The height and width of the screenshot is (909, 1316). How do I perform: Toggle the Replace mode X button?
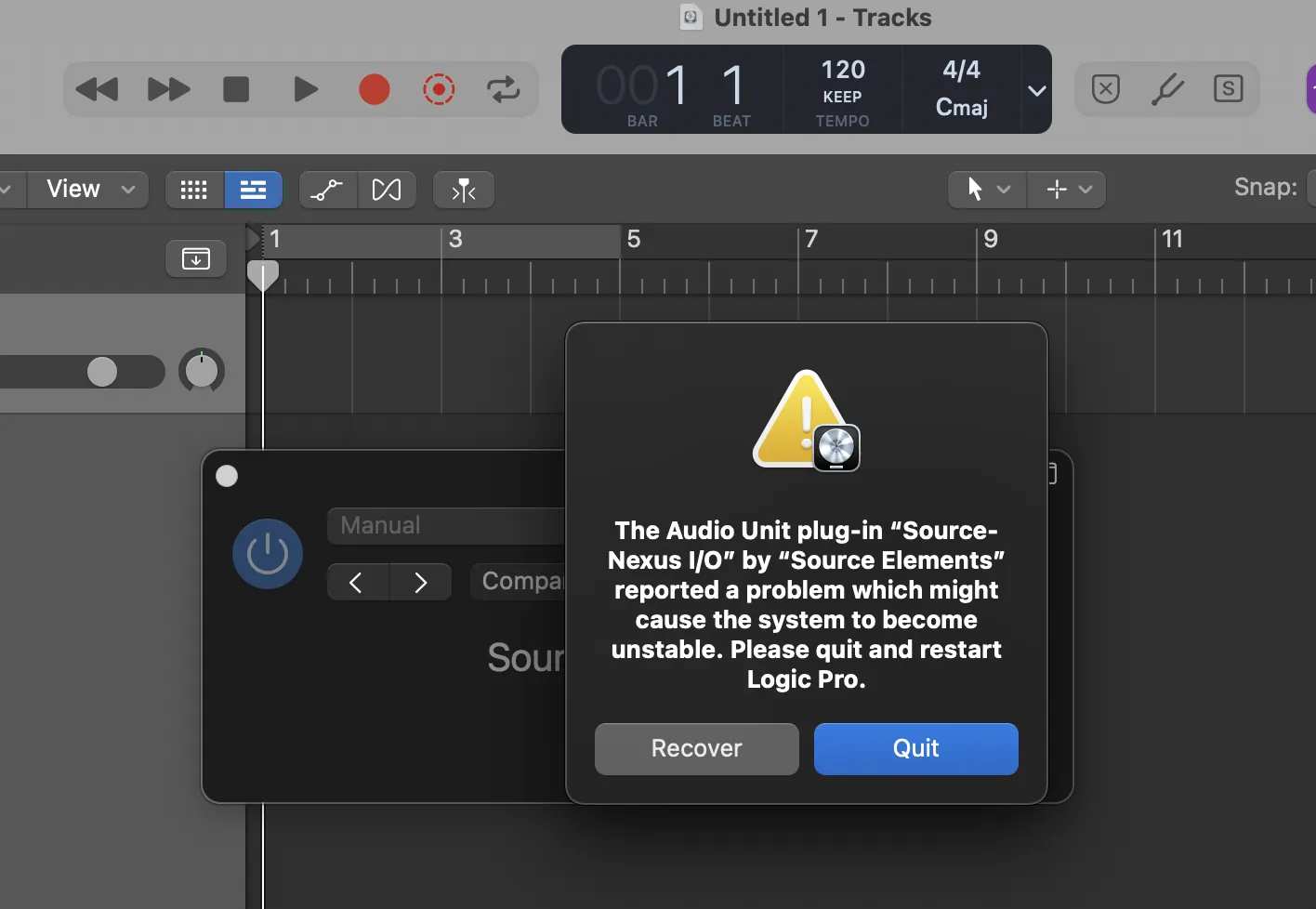[1106, 89]
